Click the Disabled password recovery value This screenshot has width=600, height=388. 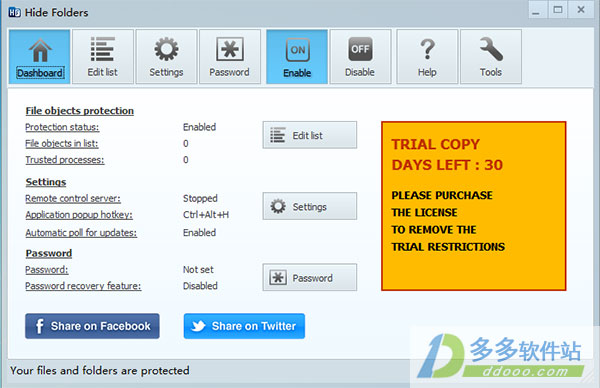[200, 286]
